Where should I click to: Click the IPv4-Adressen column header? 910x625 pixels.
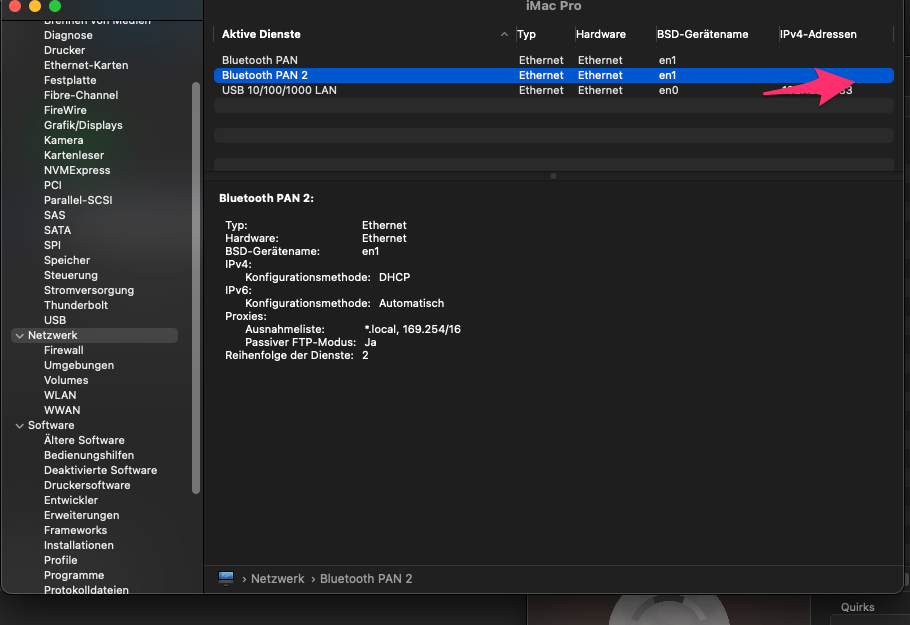click(818, 34)
